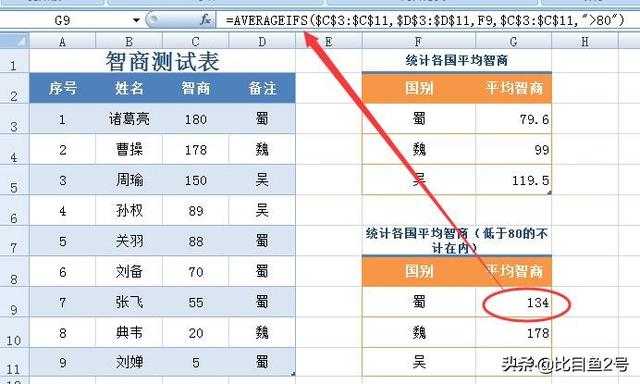
Task: Click cell G9 showing 134
Action: [513, 302]
